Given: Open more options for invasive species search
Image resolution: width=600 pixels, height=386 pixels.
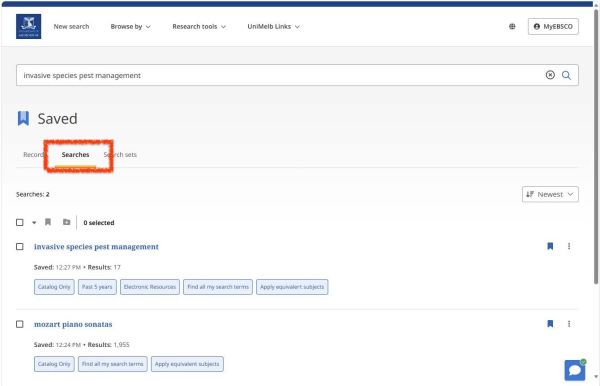Looking at the screenshot, I should click(x=569, y=246).
